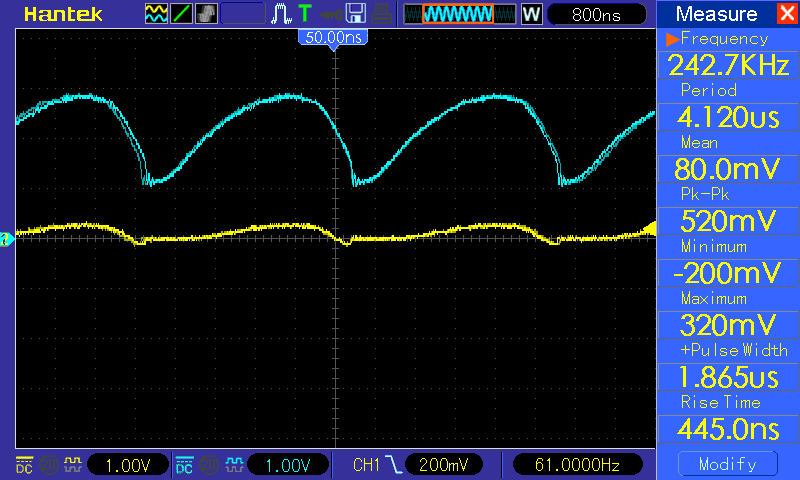Click the white pulse waveform icon
800x480 pixels.
[281, 14]
